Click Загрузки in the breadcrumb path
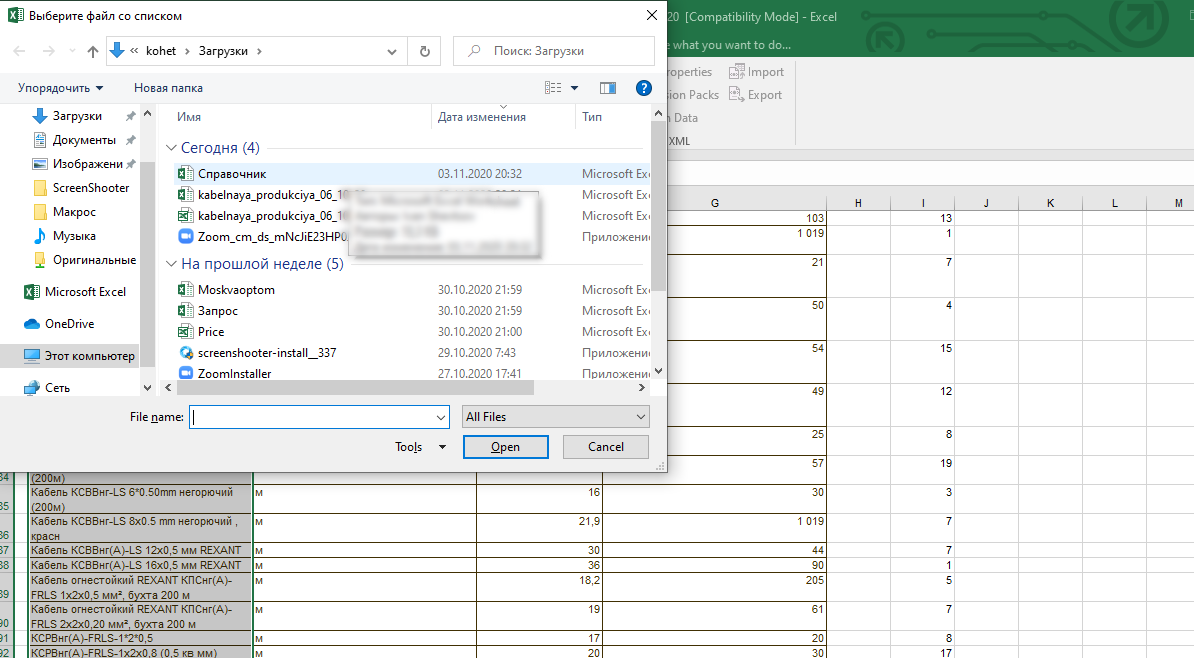Image resolution: width=1194 pixels, height=658 pixels. (x=223, y=51)
